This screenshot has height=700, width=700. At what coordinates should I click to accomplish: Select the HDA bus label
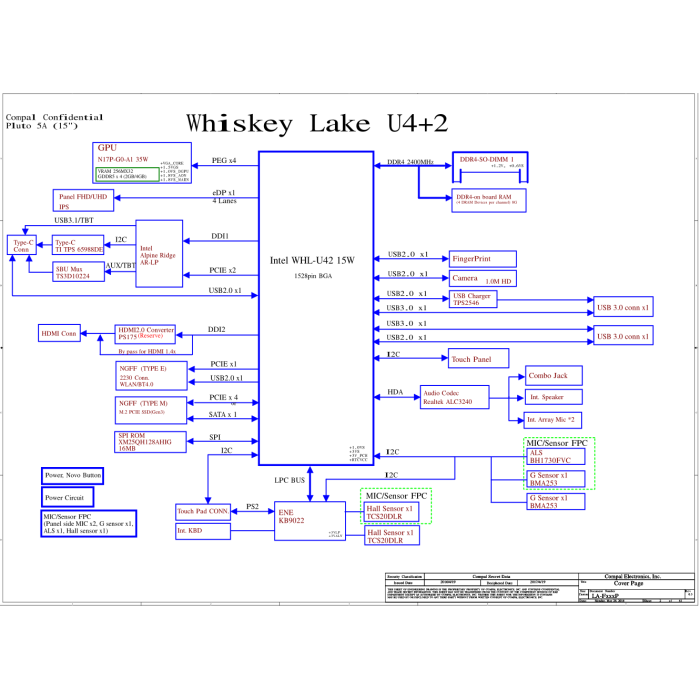click(395, 392)
